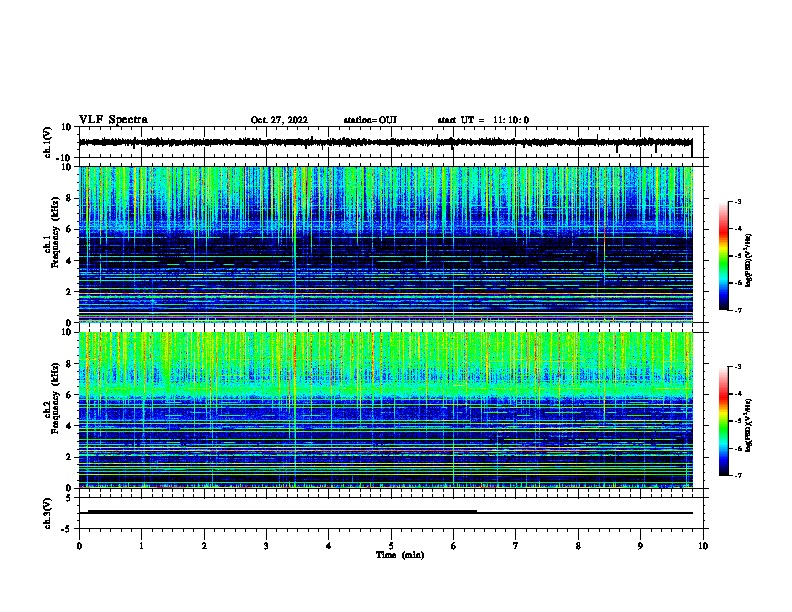The width and height of the screenshot is (792, 612).
Task: Click time axis tick label "8"
Action: 578,546
